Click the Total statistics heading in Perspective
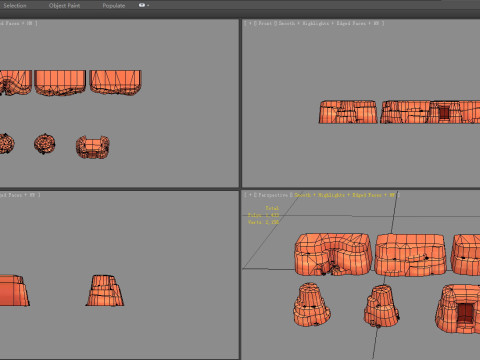This screenshot has width=480, height=360. coord(272,208)
